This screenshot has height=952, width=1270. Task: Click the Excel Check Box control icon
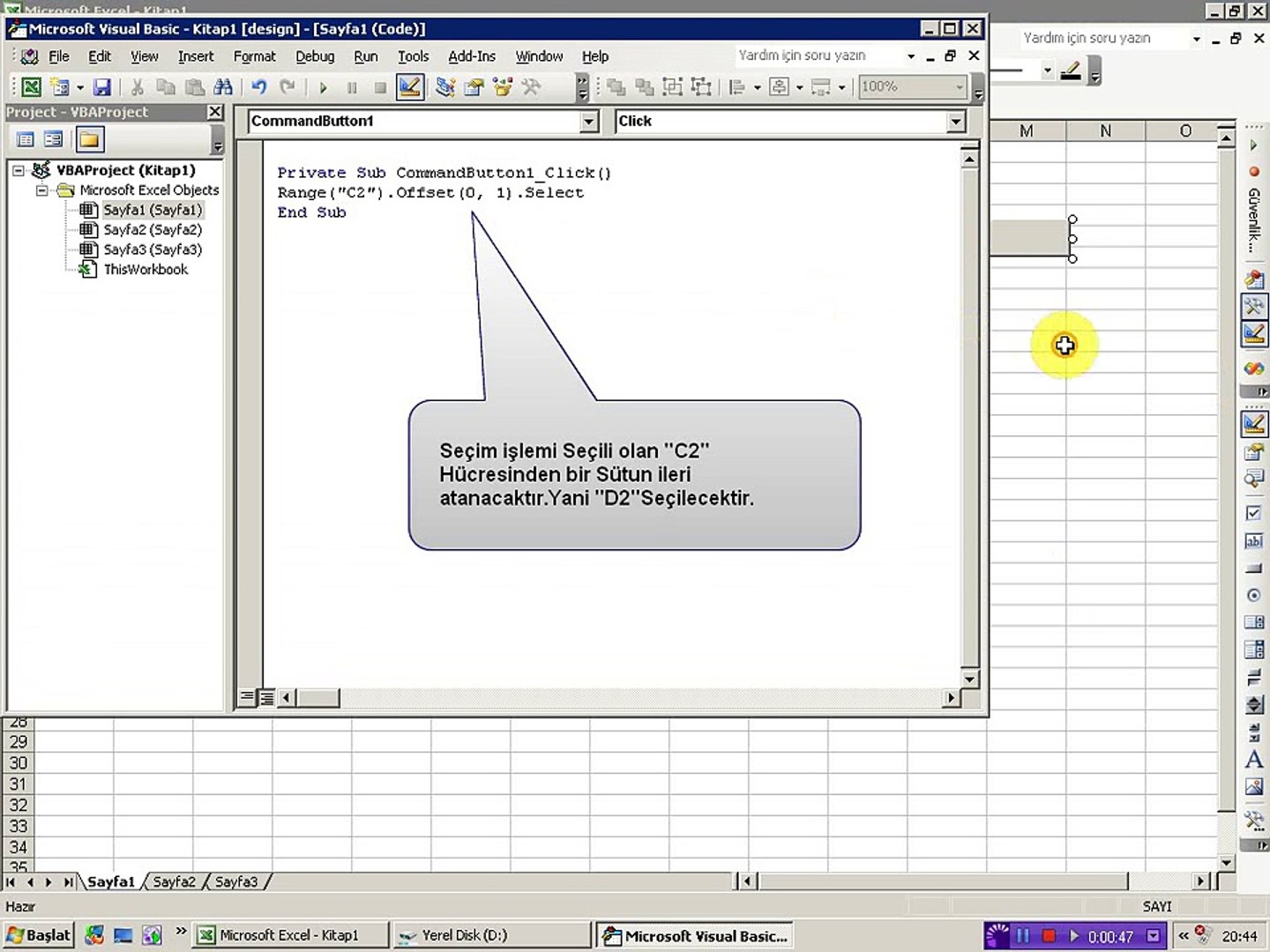1253,513
